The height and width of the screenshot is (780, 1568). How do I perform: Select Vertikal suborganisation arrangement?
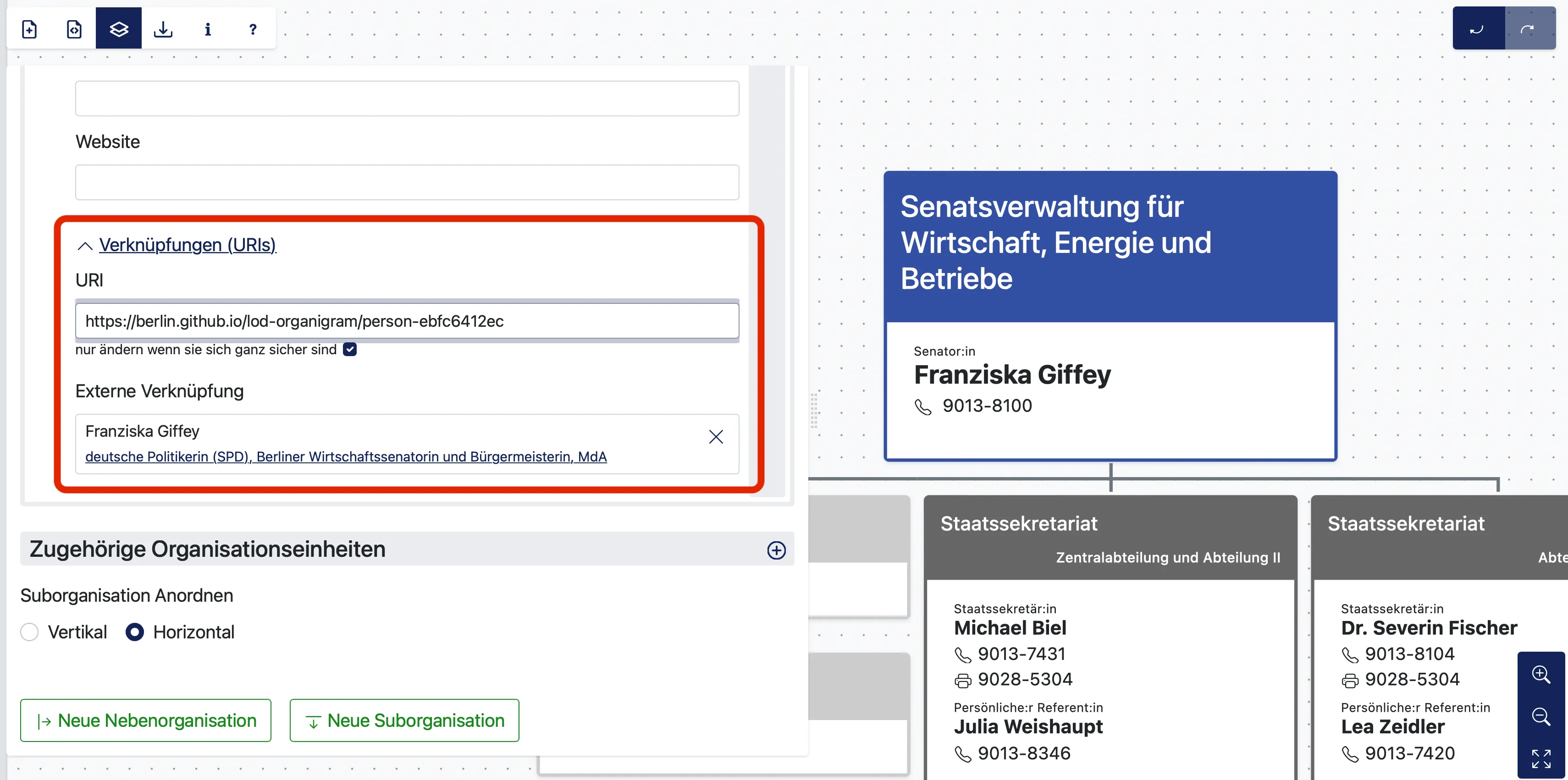click(28, 632)
